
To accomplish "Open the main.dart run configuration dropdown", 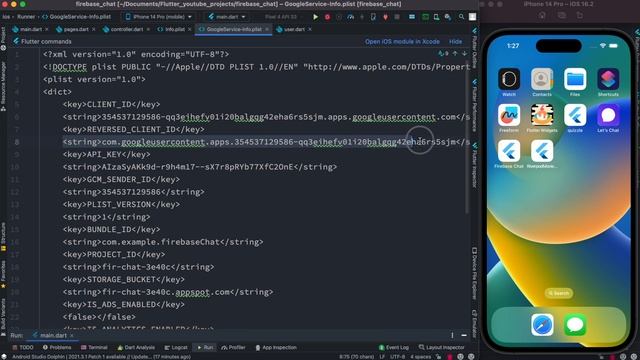I will (227, 17).
